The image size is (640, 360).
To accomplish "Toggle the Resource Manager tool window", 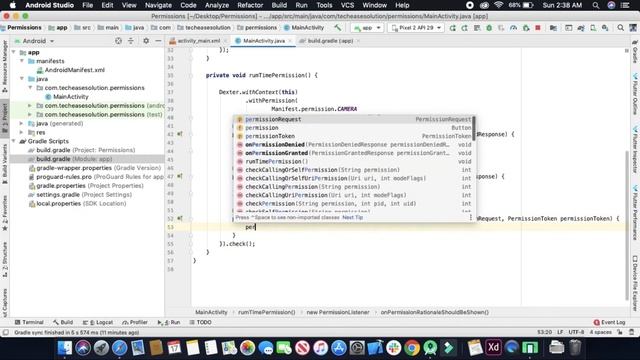I will pyautogui.click(x=5, y=67).
